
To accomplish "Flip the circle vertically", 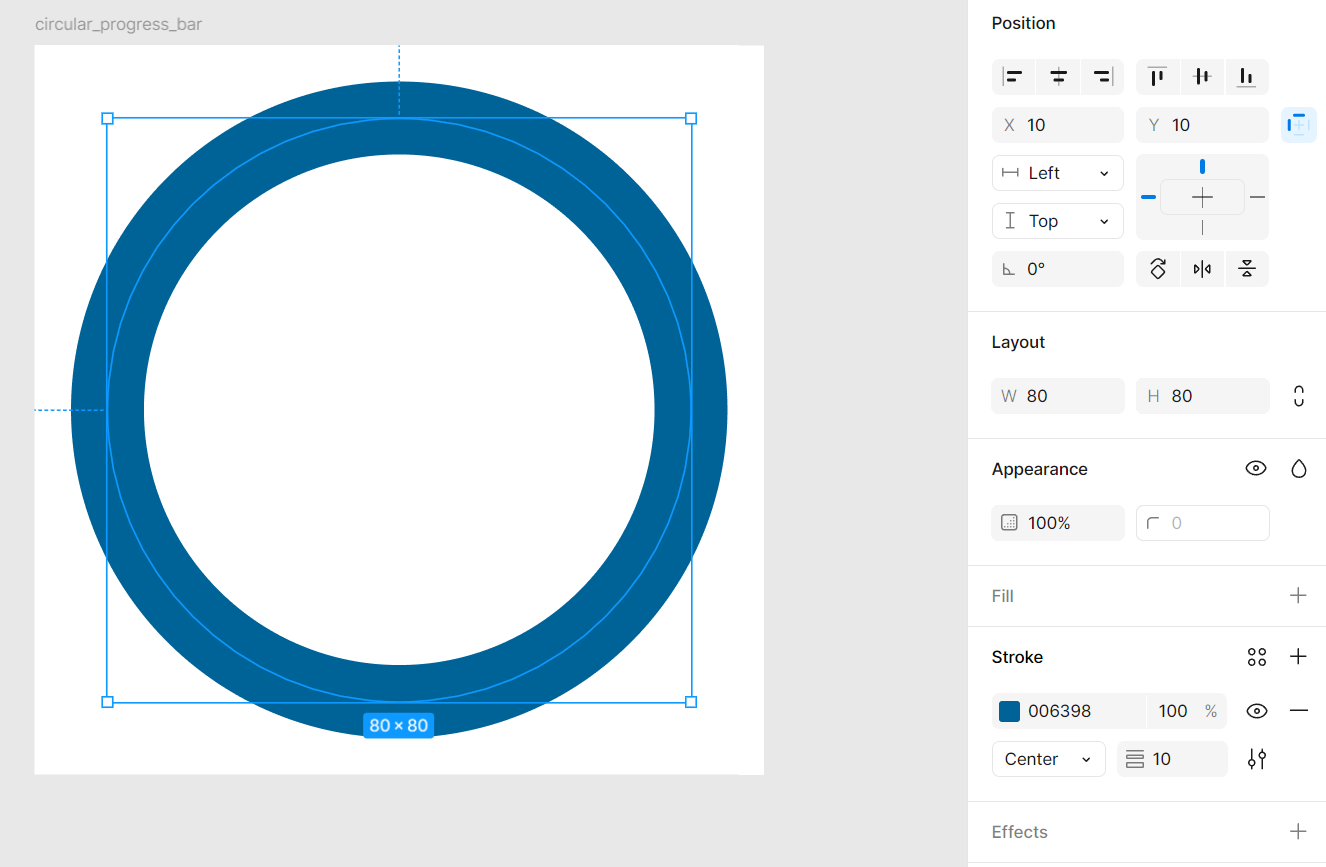I will tap(1247, 269).
